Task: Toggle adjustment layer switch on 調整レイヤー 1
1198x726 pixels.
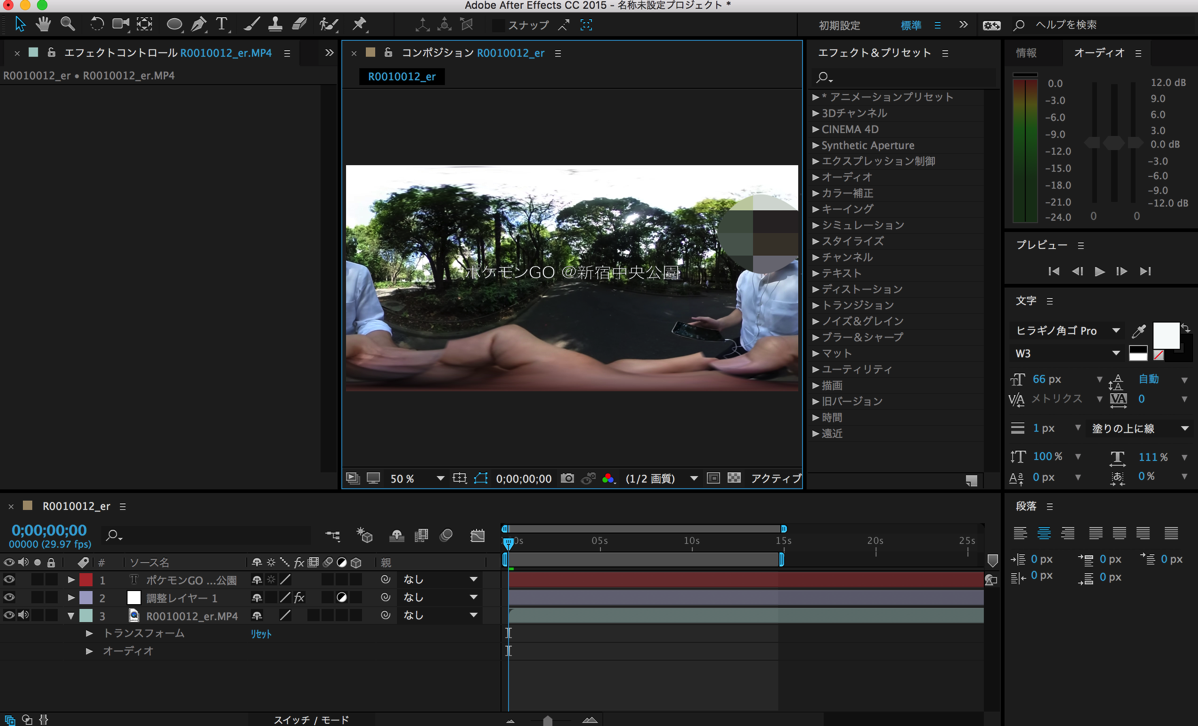Action: click(342, 598)
